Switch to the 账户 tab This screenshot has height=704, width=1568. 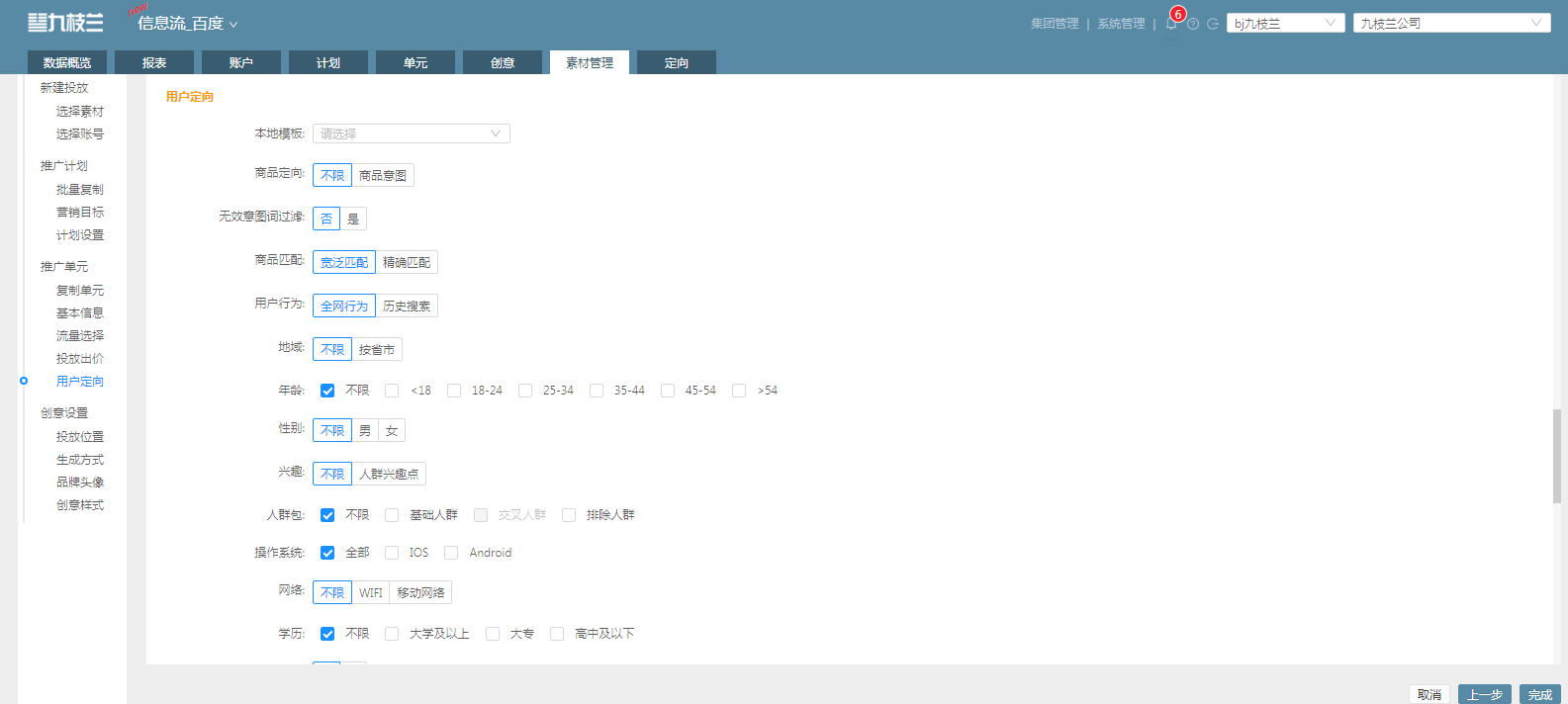[241, 62]
